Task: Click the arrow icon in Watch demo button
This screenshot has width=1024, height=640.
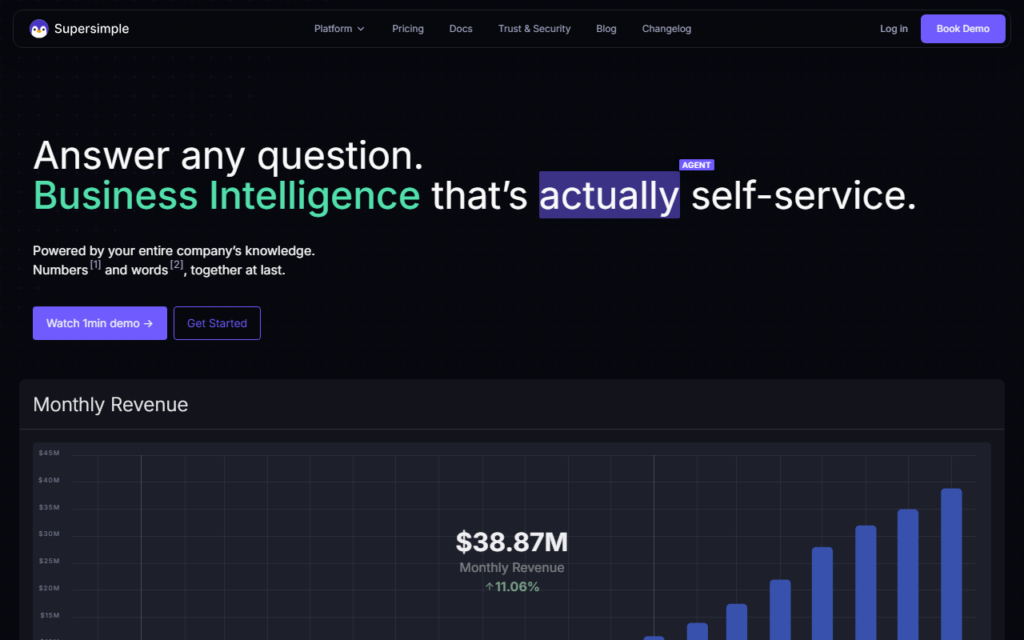Action: click(148, 323)
